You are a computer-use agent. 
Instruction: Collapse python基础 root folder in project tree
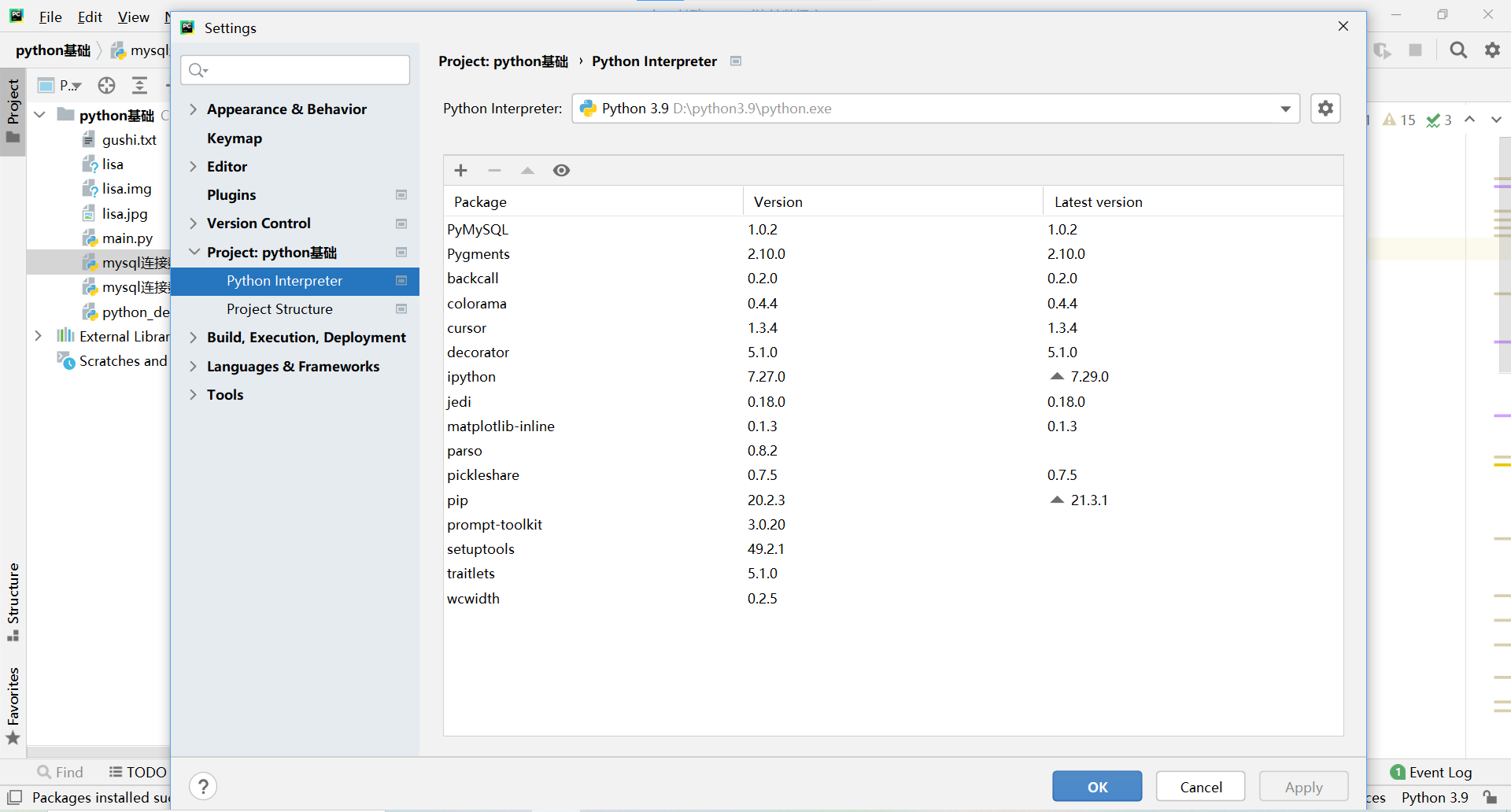tap(39, 115)
